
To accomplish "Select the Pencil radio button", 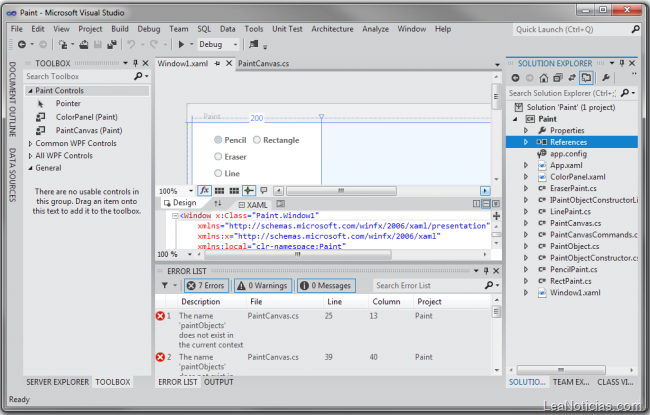I will 218,140.
